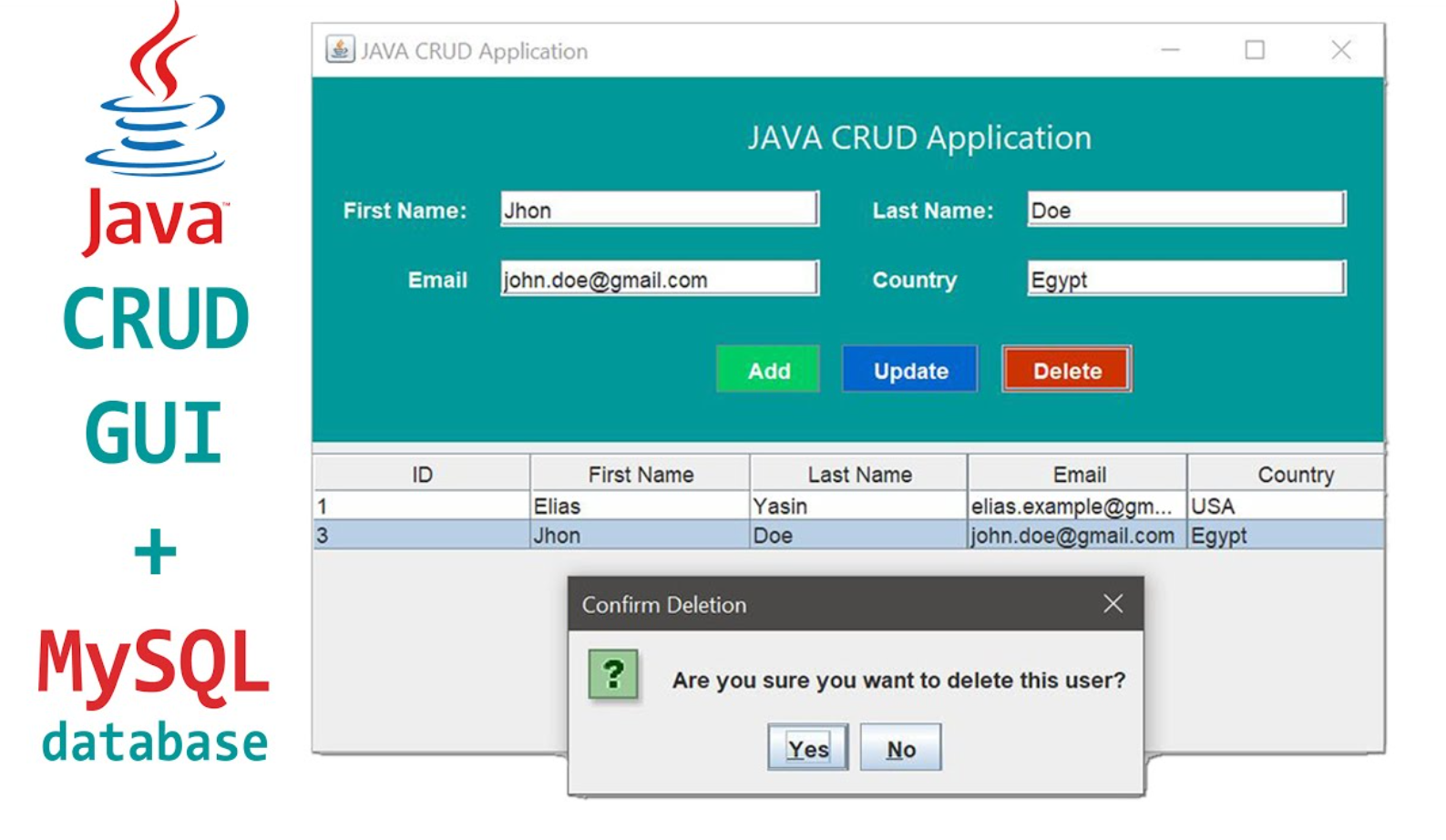Click the 'First Name:' label
1446x840 pixels.
(405, 210)
